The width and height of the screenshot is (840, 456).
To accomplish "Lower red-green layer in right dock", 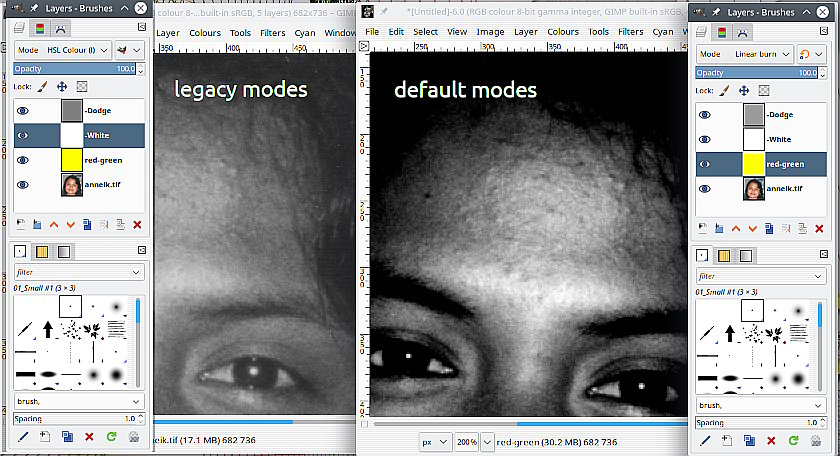I will point(752,229).
